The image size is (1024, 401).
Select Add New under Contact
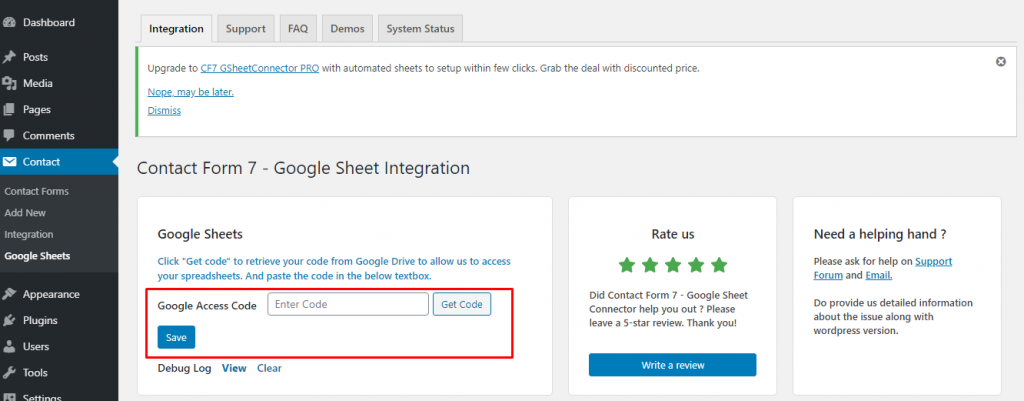pyautogui.click(x=25, y=213)
